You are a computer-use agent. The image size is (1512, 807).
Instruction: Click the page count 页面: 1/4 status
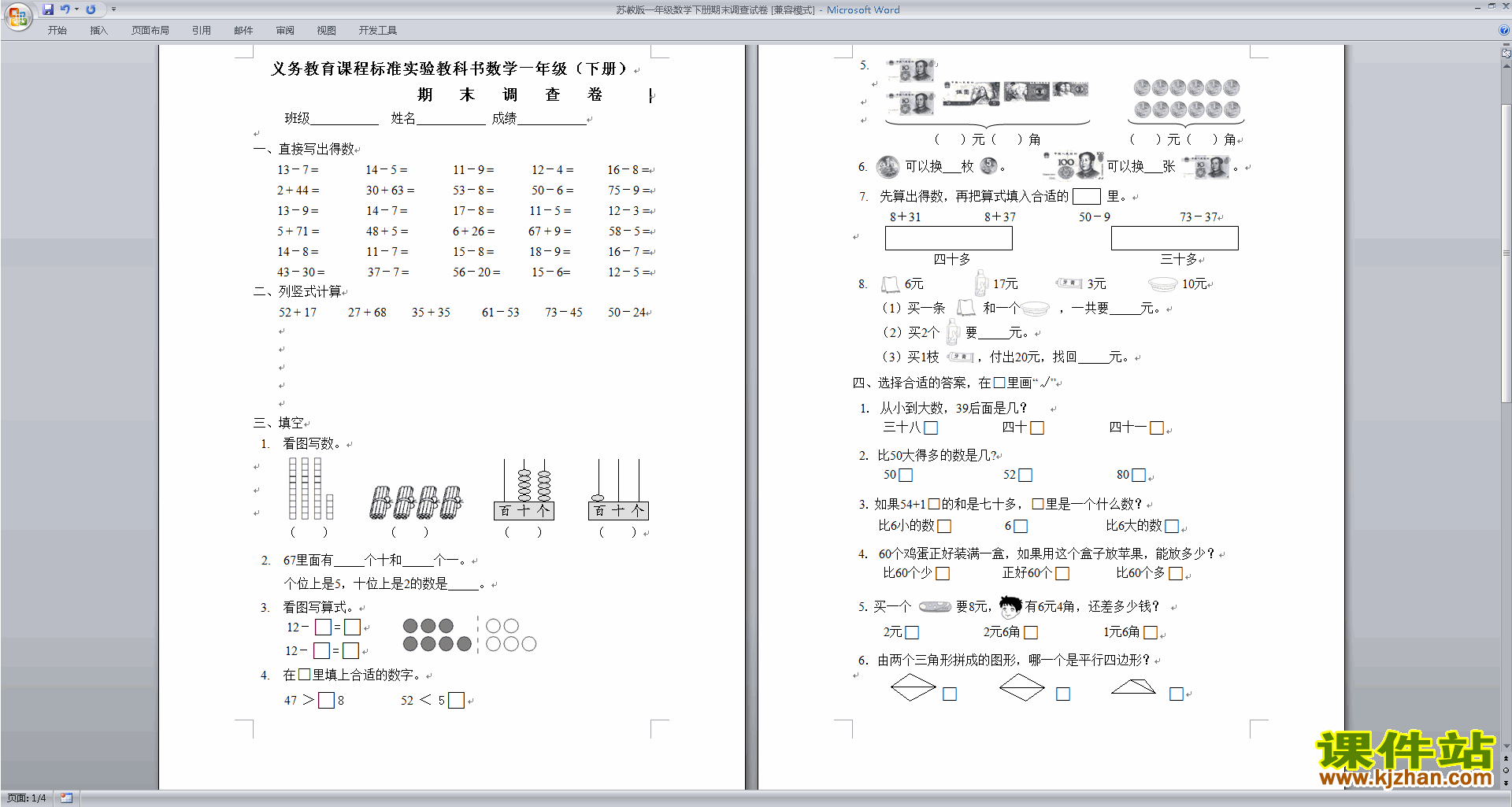click(x=27, y=798)
